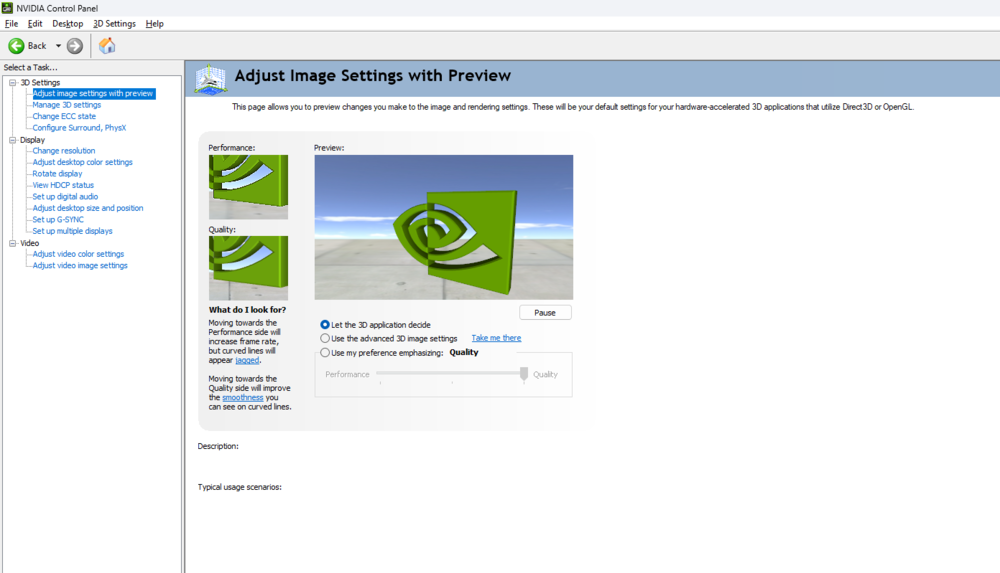The image size is (1000, 573).
Task: Open Change ECC state task
Action: click(x=64, y=116)
